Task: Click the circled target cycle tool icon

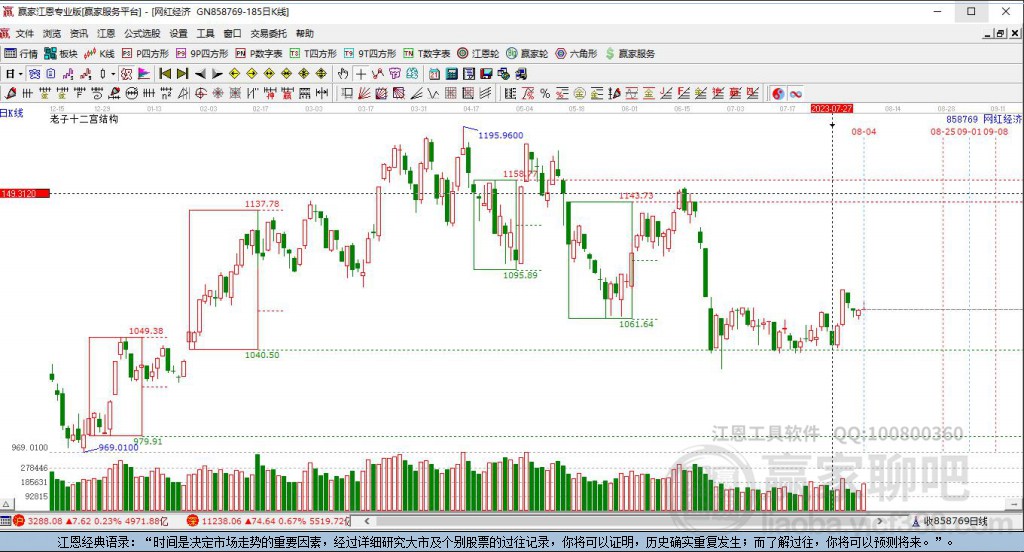Action: pos(200,94)
